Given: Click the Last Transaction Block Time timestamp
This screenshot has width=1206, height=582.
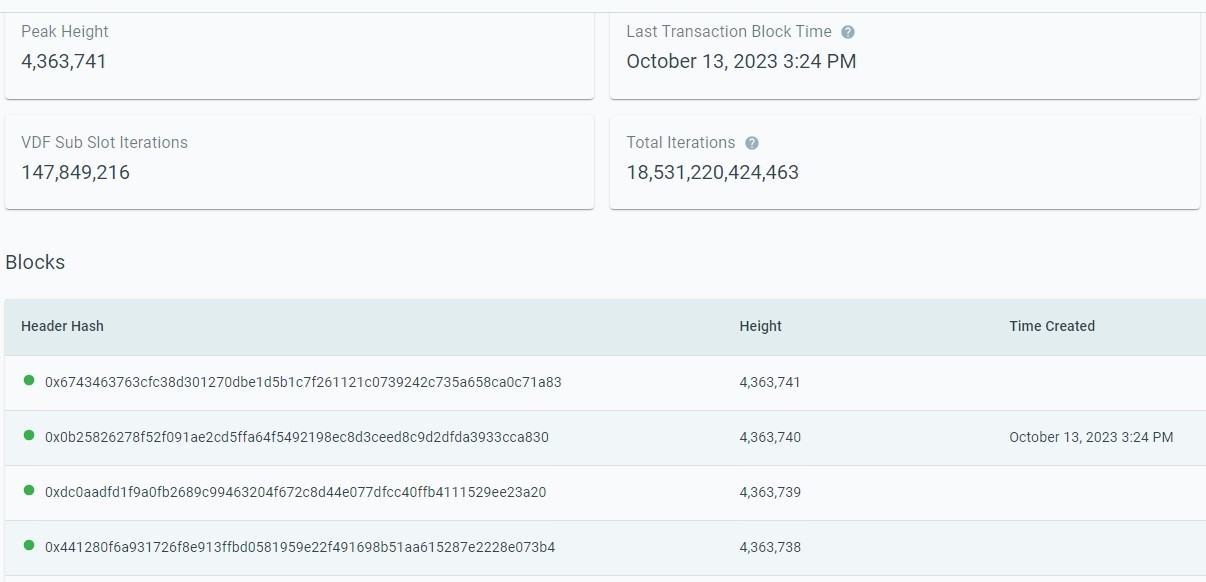Looking at the screenshot, I should click(742, 61).
